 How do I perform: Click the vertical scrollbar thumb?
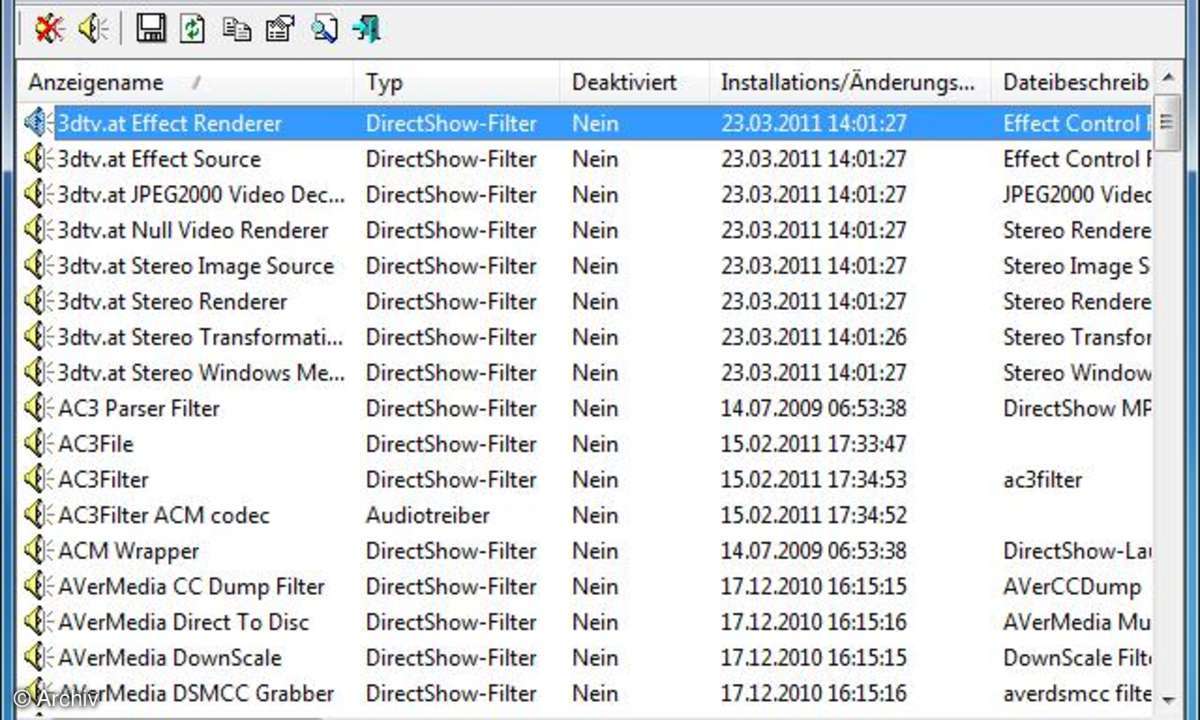click(1167, 121)
